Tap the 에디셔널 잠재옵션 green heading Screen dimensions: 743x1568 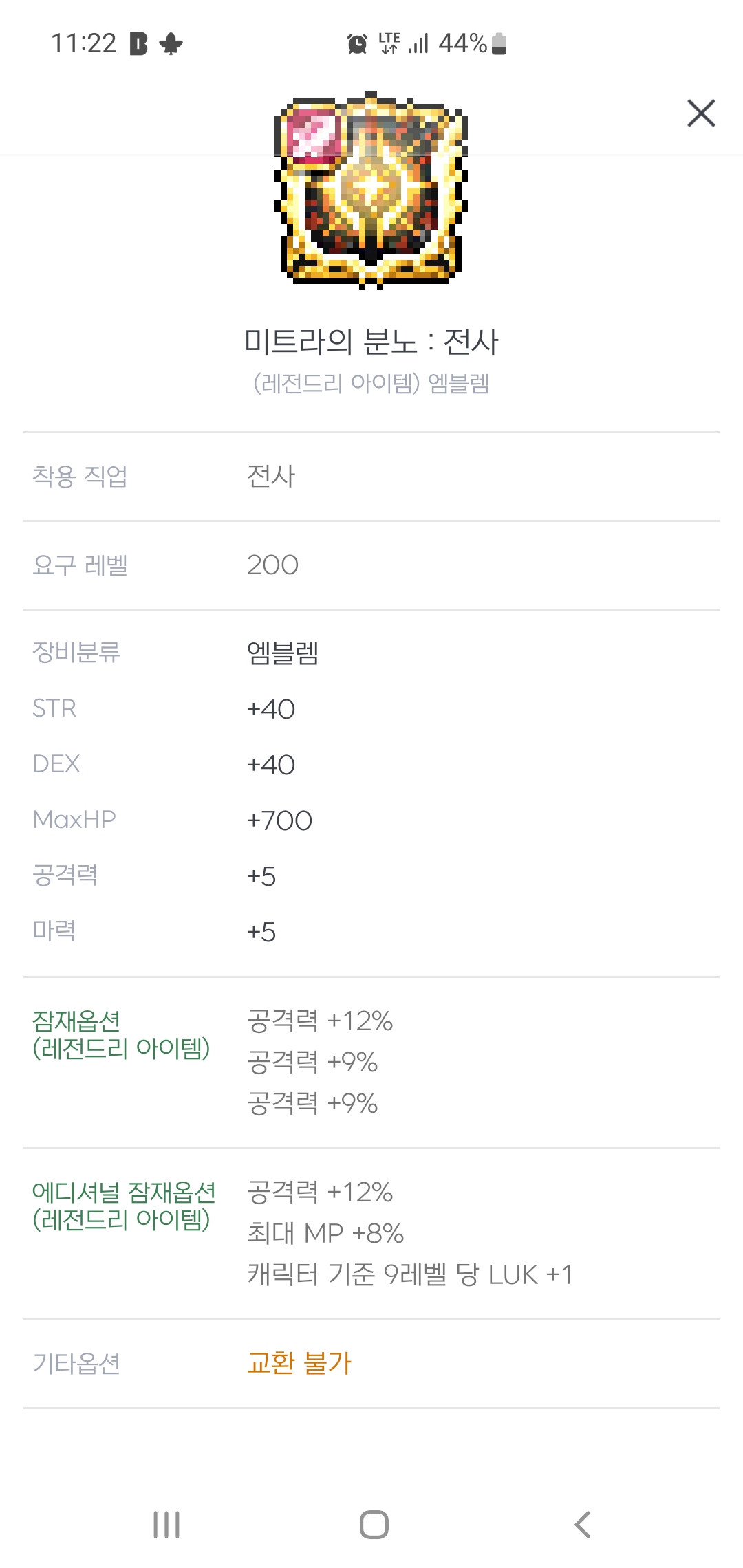[x=124, y=1193]
